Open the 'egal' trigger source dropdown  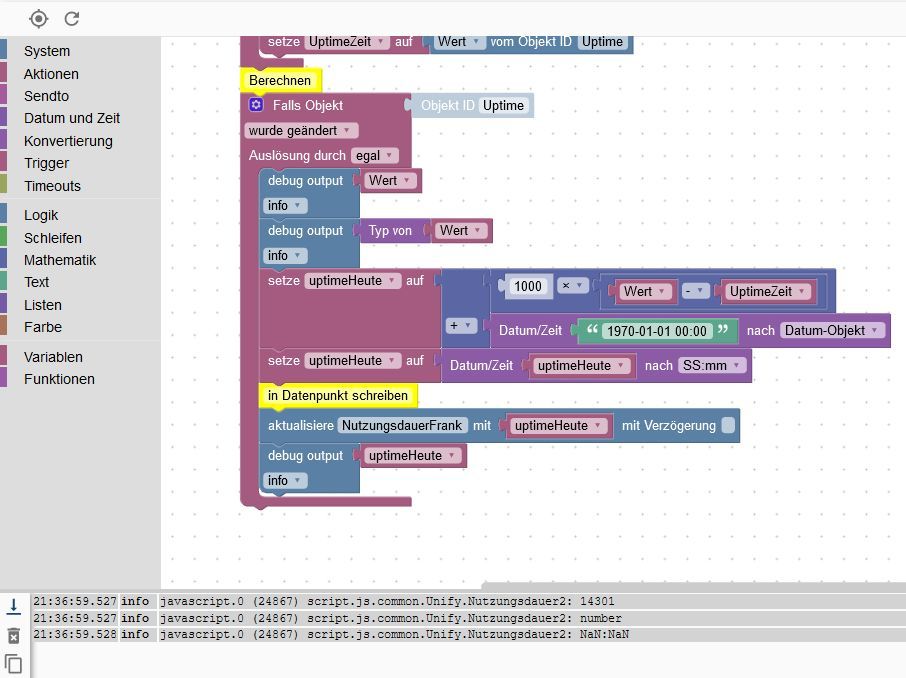374,155
